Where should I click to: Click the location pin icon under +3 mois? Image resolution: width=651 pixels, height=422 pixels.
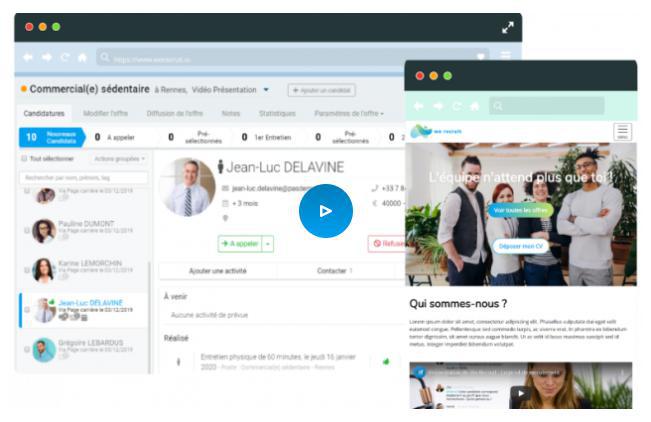[x=225, y=218]
